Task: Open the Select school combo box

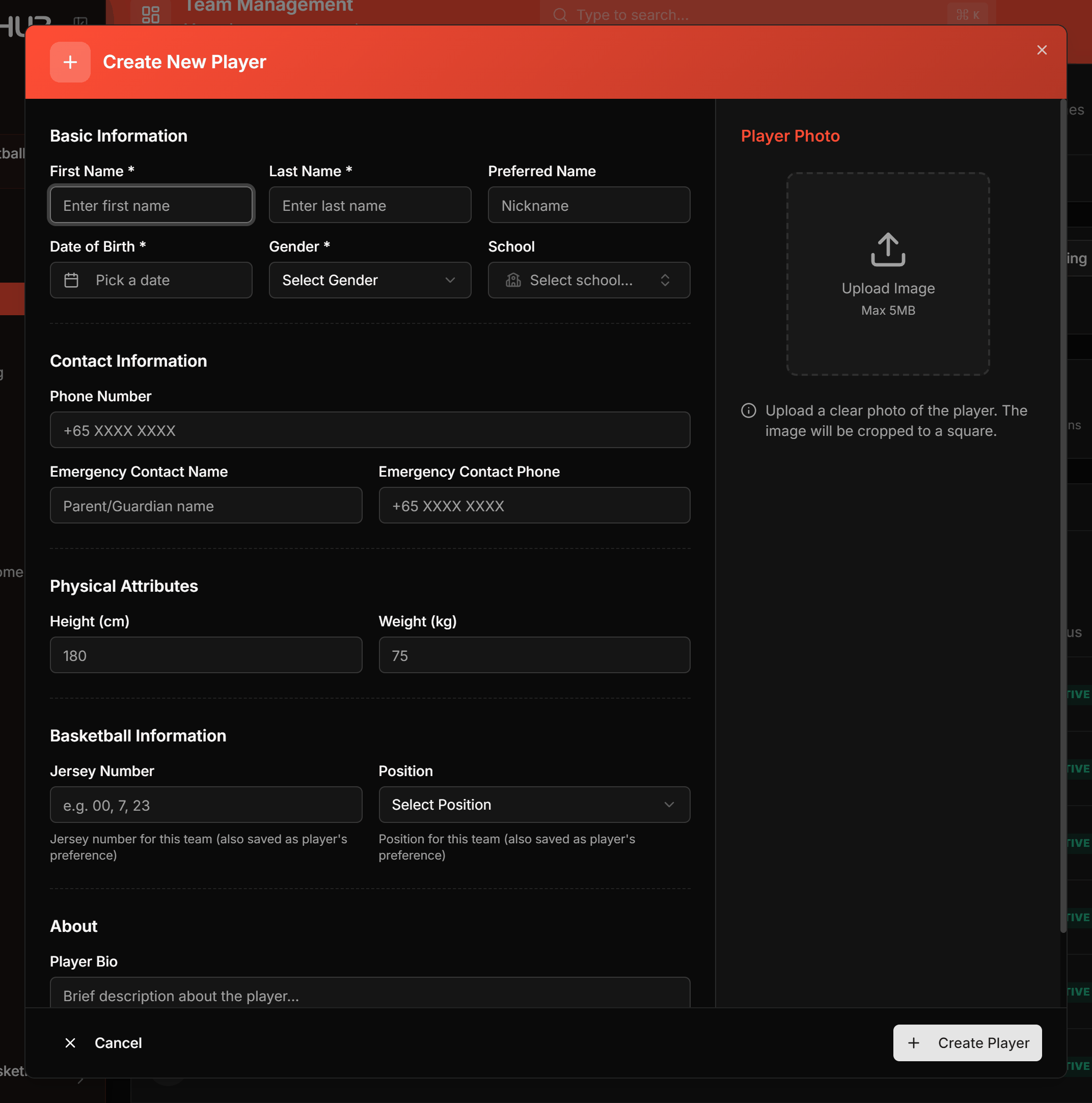Action: (x=589, y=280)
